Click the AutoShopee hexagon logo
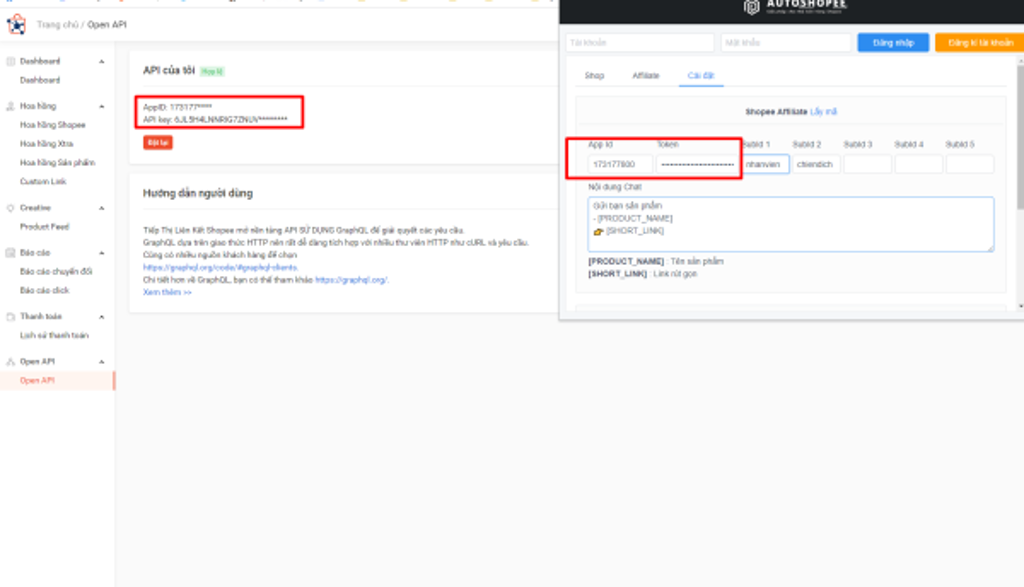Image resolution: width=1024 pixels, height=587 pixels. pyautogui.click(x=752, y=8)
